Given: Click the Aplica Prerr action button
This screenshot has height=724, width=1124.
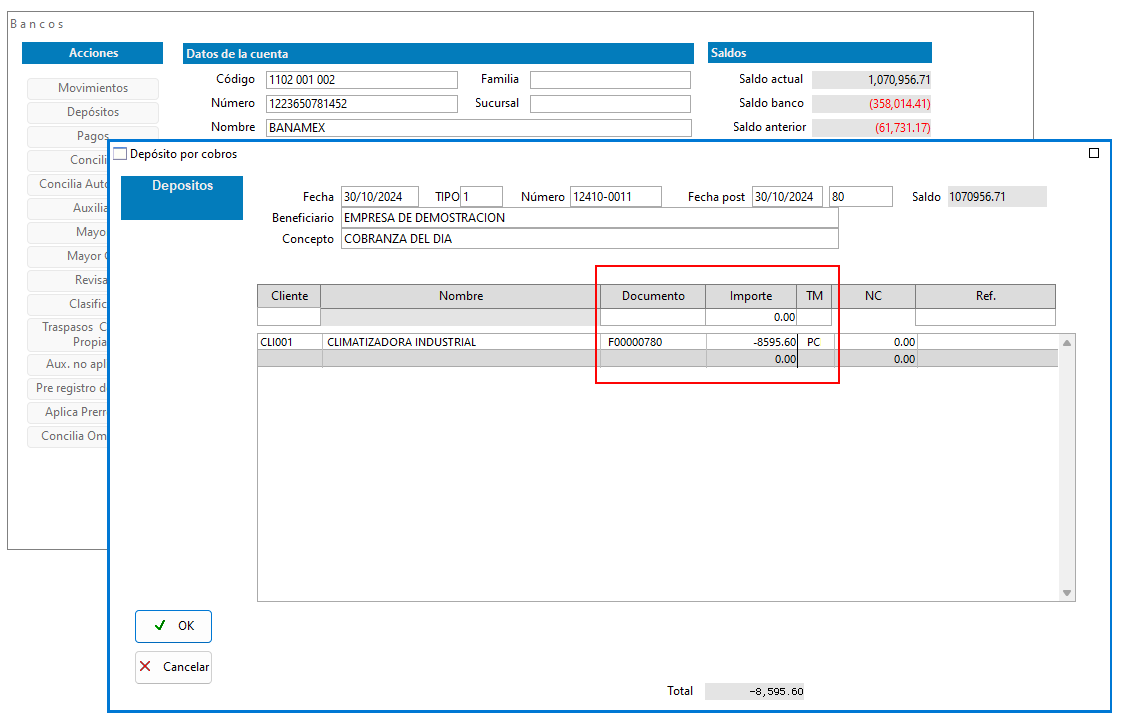Looking at the screenshot, I should 69,411.
